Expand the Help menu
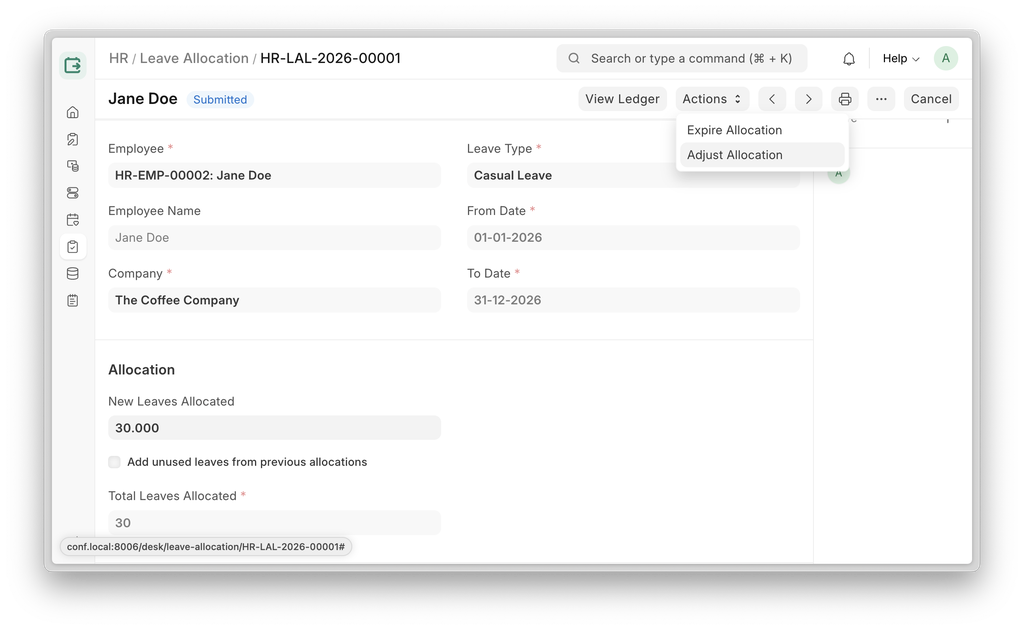 click(x=900, y=59)
